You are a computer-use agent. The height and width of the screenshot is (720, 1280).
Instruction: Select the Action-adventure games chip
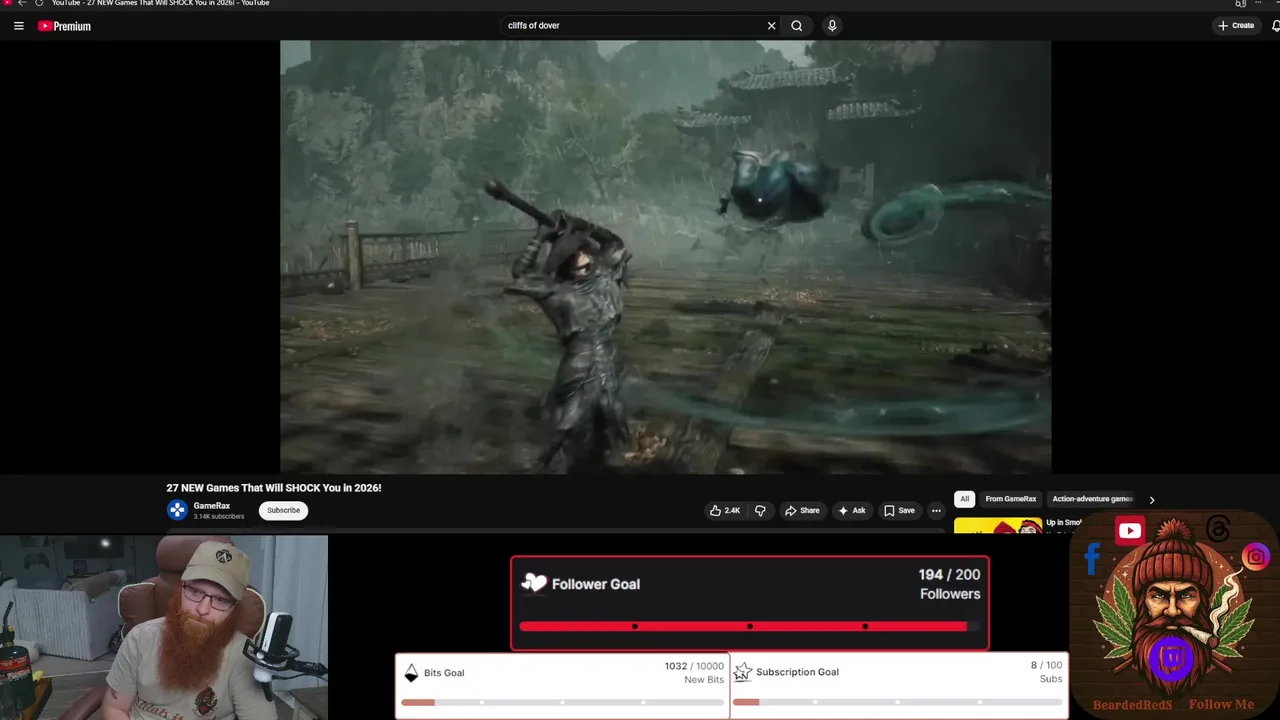(x=1092, y=499)
